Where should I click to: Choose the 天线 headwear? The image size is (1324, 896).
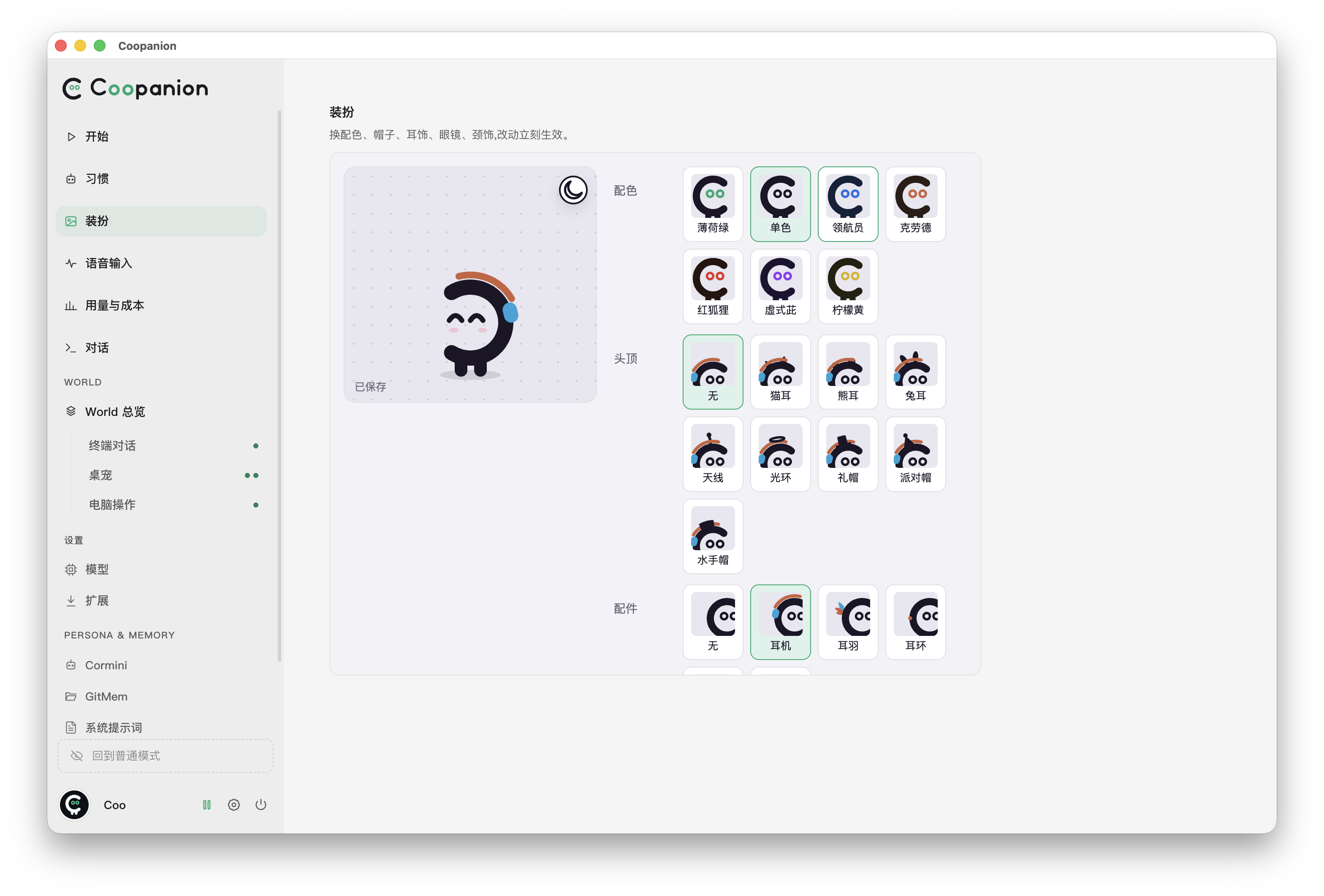click(713, 454)
